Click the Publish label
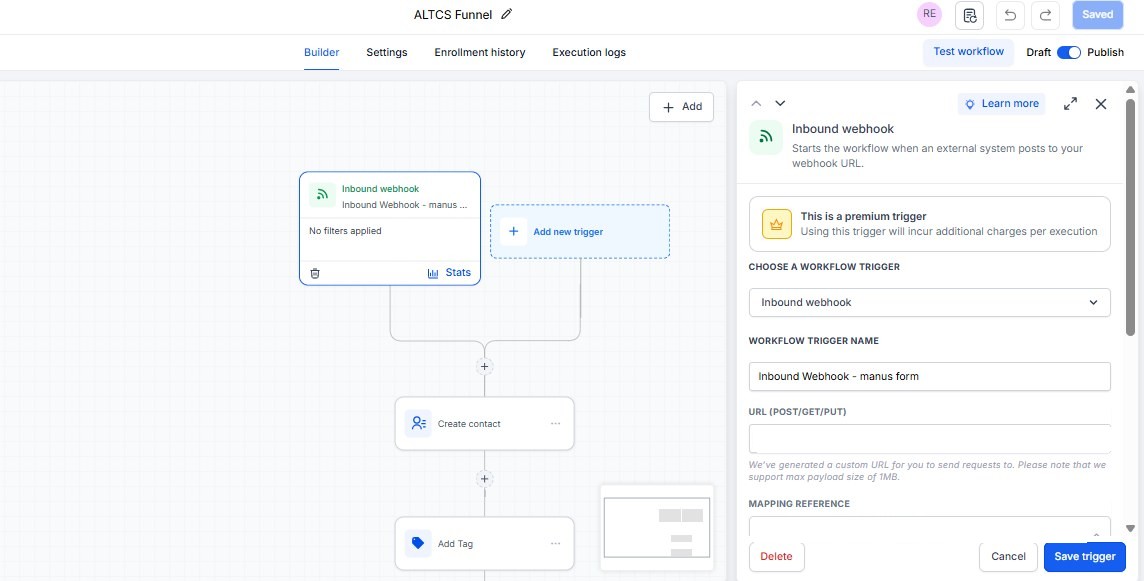This screenshot has height=581, width=1144. [x=1105, y=53]
